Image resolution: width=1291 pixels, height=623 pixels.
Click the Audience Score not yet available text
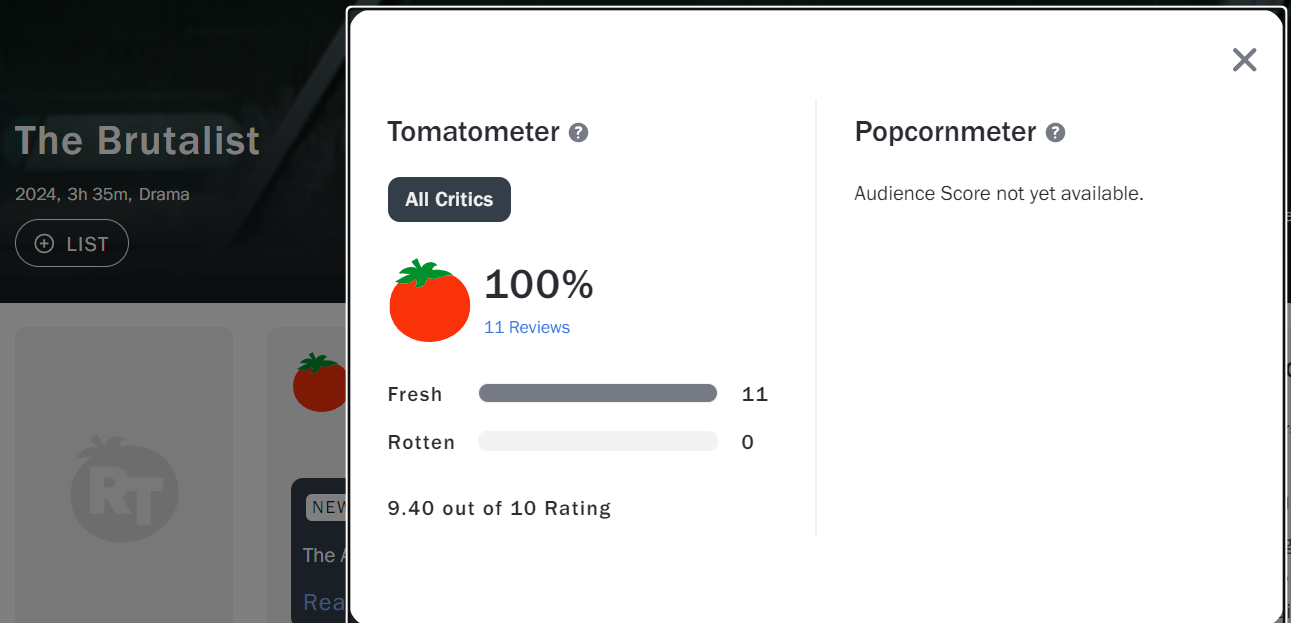[998, 193]
